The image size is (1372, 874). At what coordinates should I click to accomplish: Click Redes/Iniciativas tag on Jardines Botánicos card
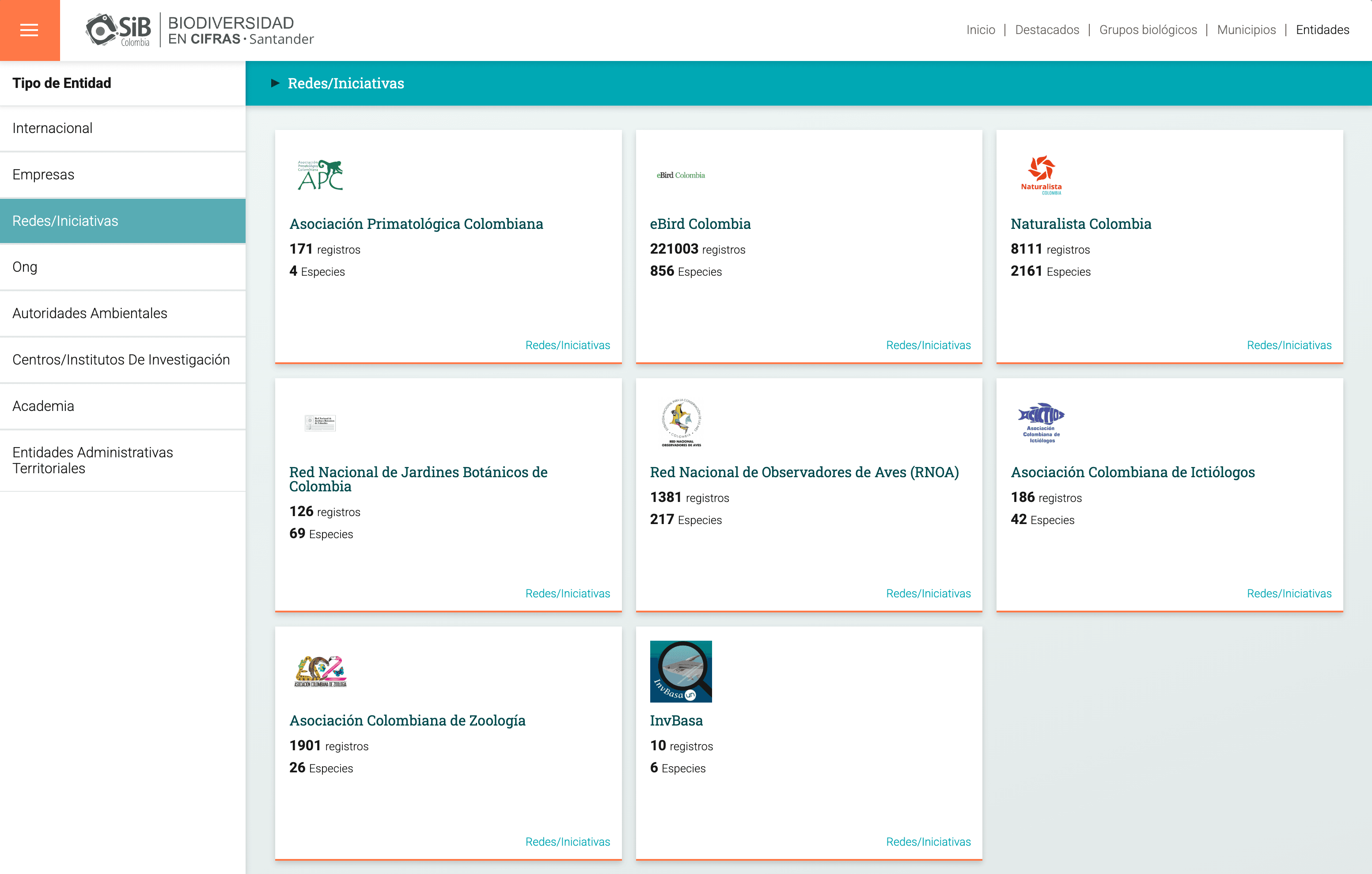pos(568,593)
